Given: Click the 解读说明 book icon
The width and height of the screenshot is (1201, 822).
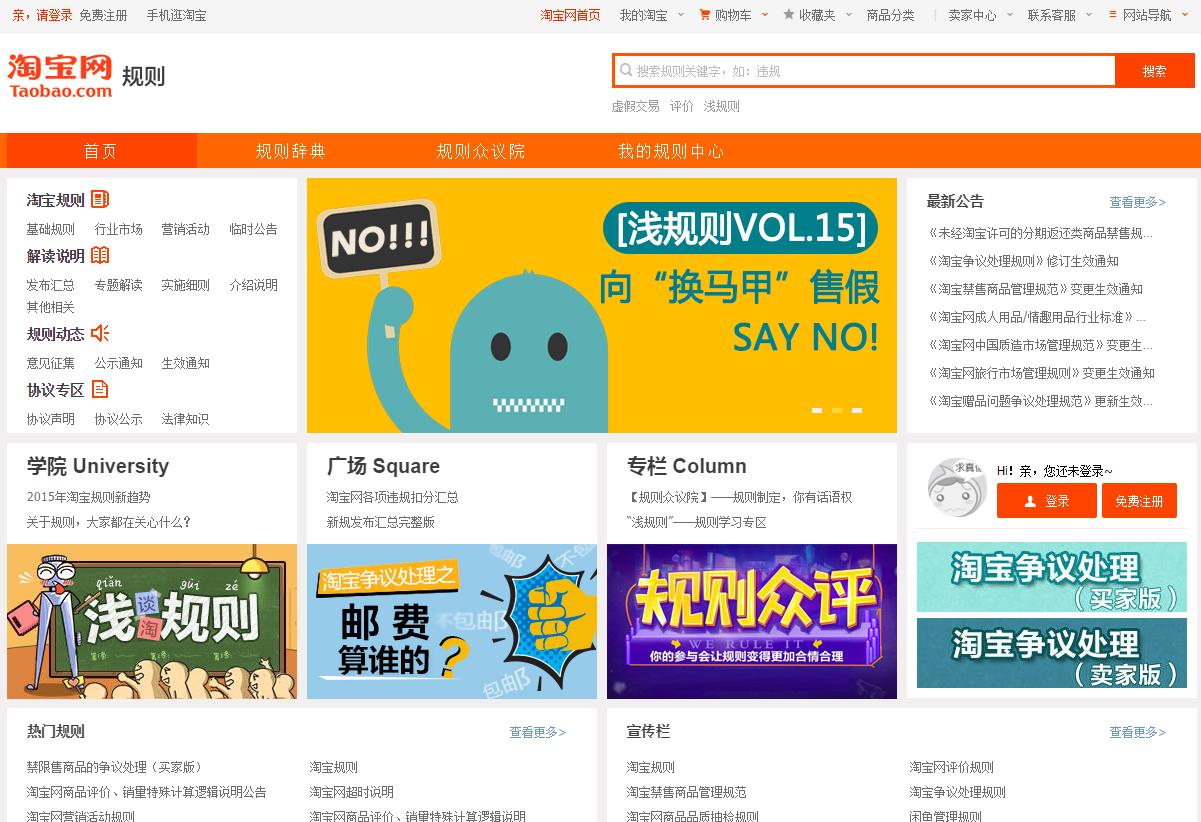Looking at the screenshot, I should 100,255.
